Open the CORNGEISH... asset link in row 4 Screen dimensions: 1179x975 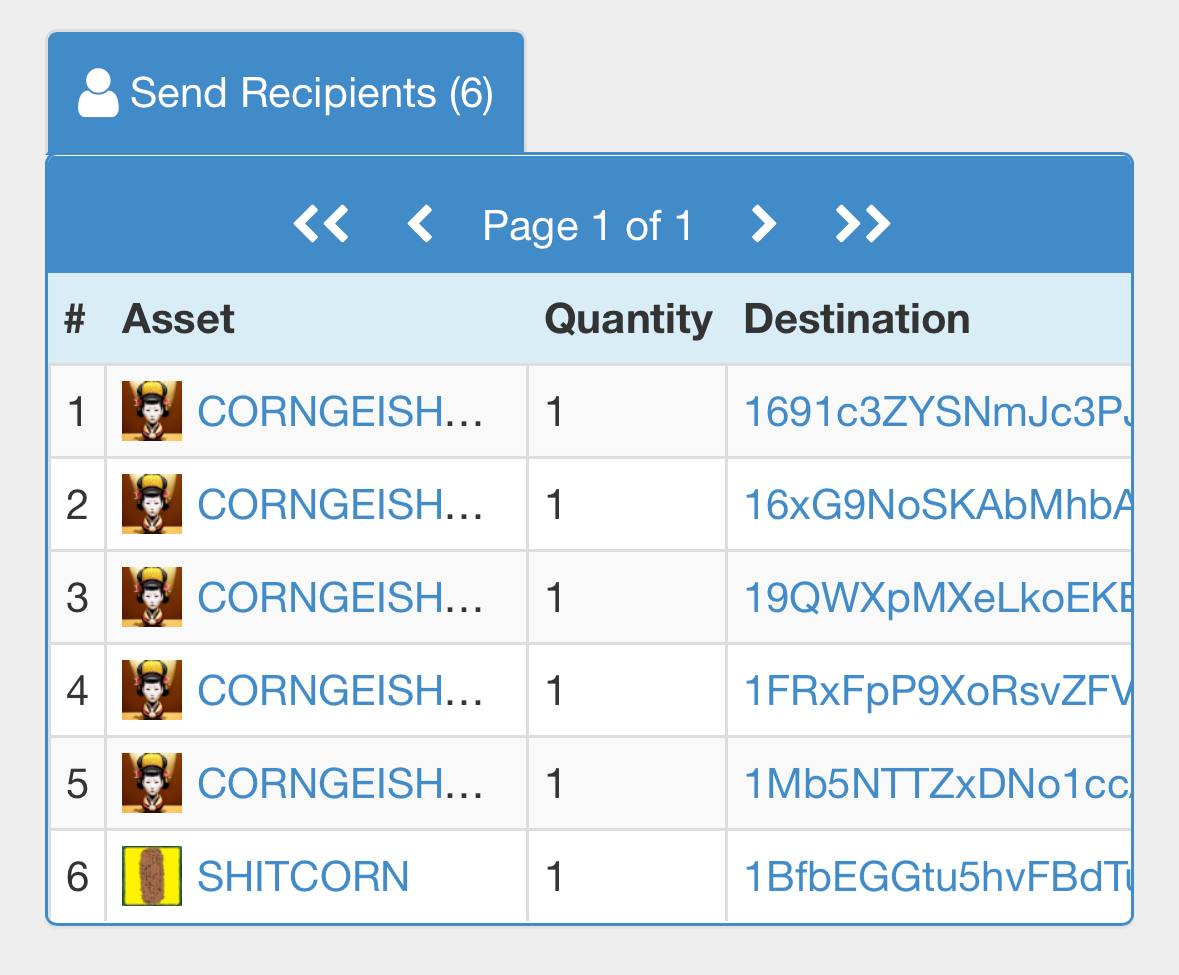[x=340, y=691]
